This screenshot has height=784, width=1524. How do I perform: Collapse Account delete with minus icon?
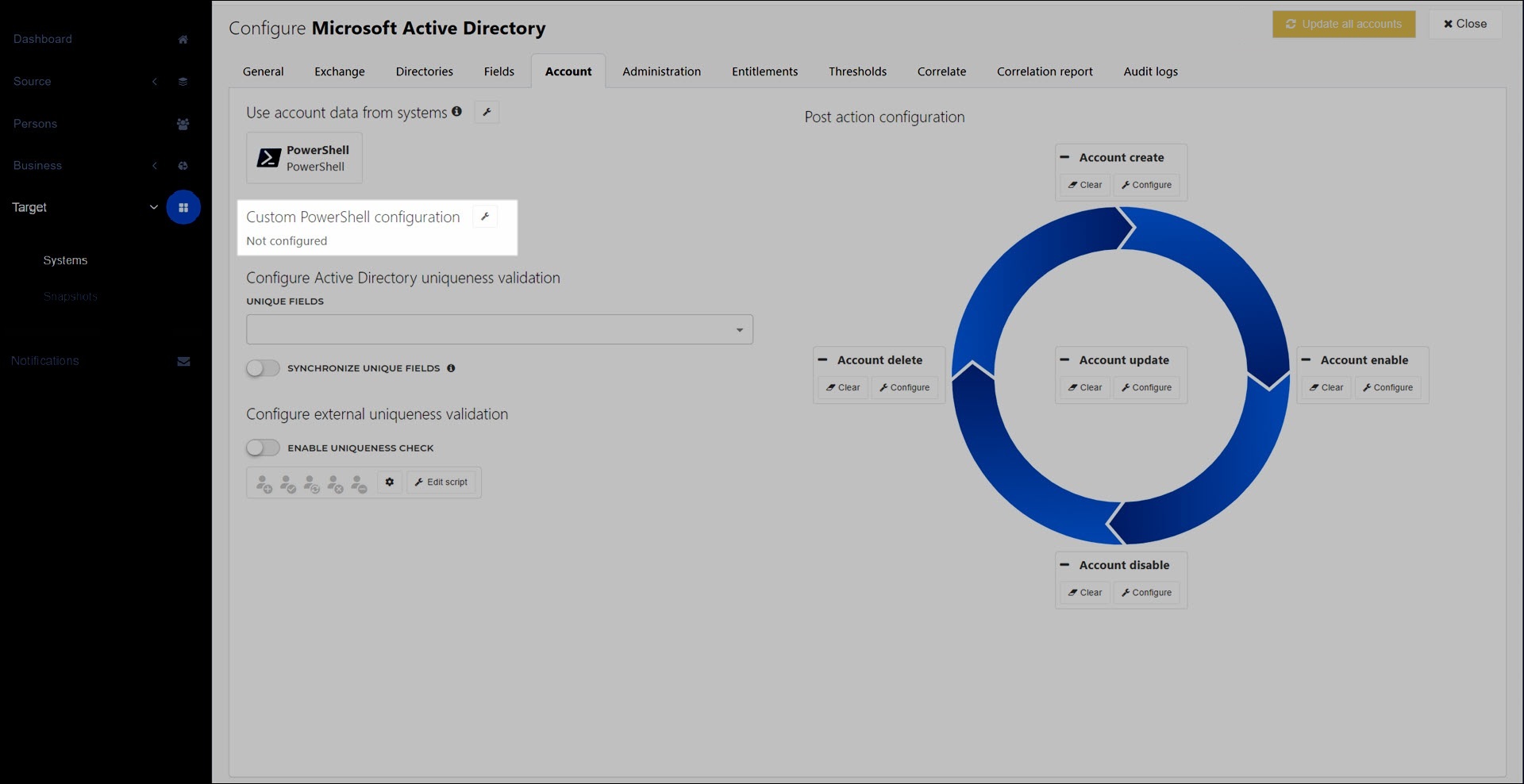pos(823,359)
